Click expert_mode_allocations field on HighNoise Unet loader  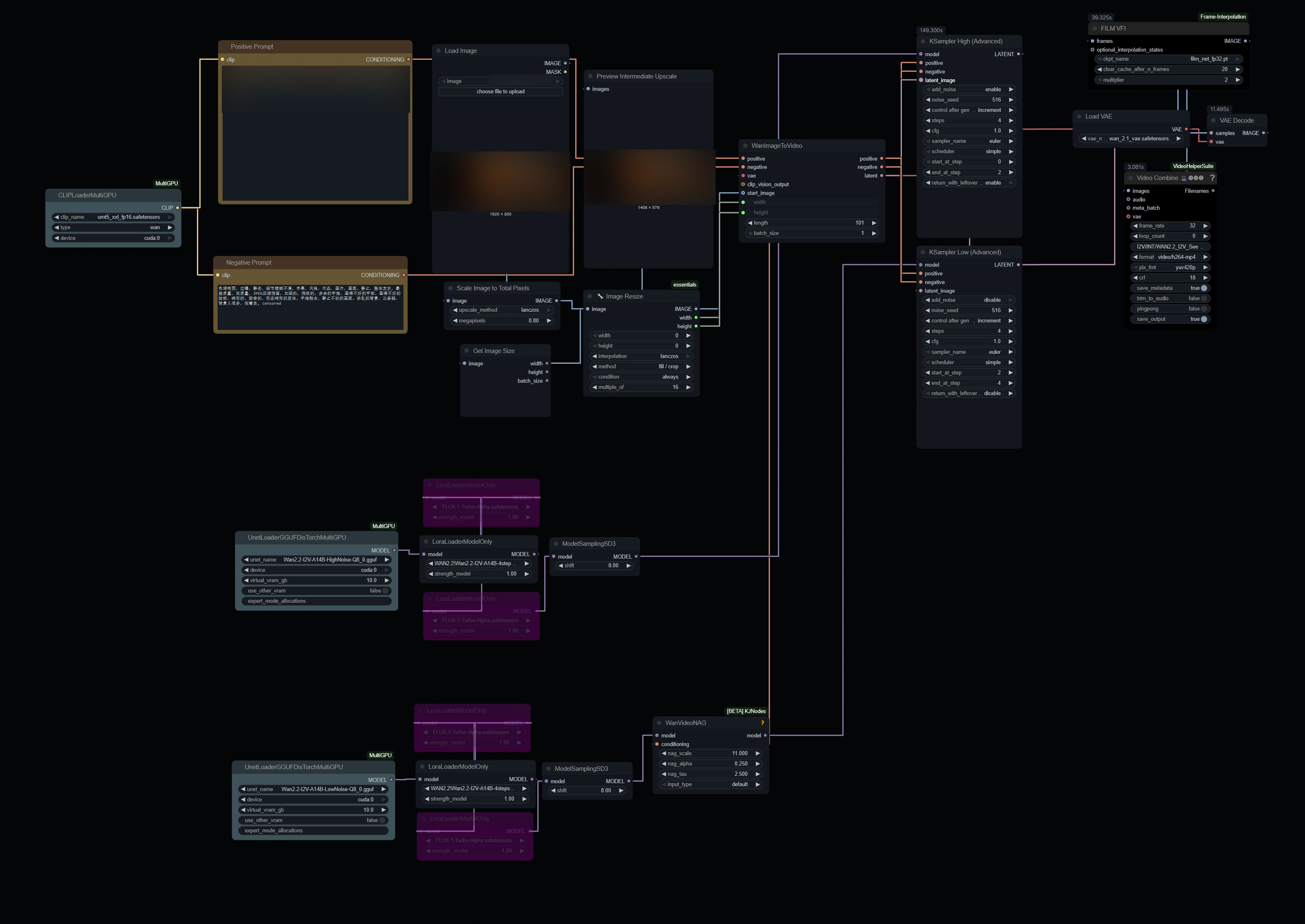pos(316,601)
